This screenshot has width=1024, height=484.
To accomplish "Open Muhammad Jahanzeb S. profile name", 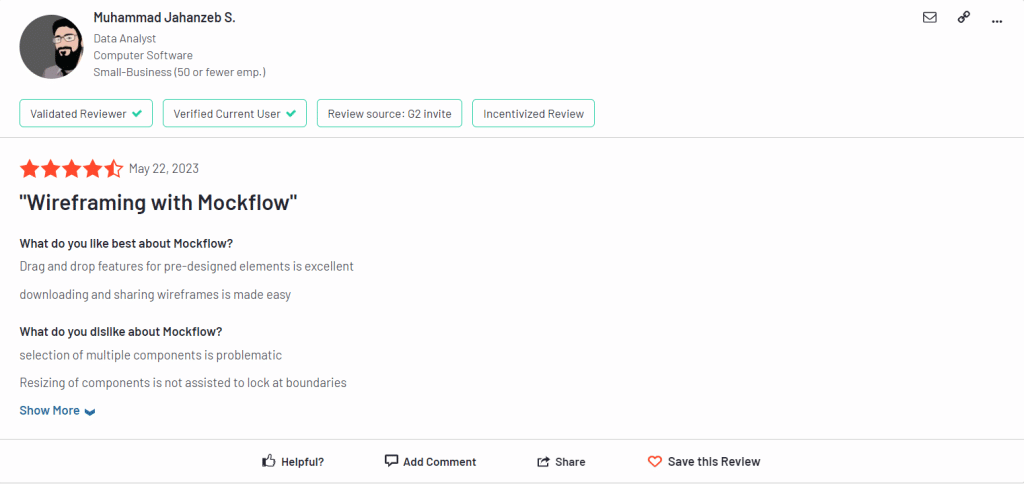I will (164, 18).
